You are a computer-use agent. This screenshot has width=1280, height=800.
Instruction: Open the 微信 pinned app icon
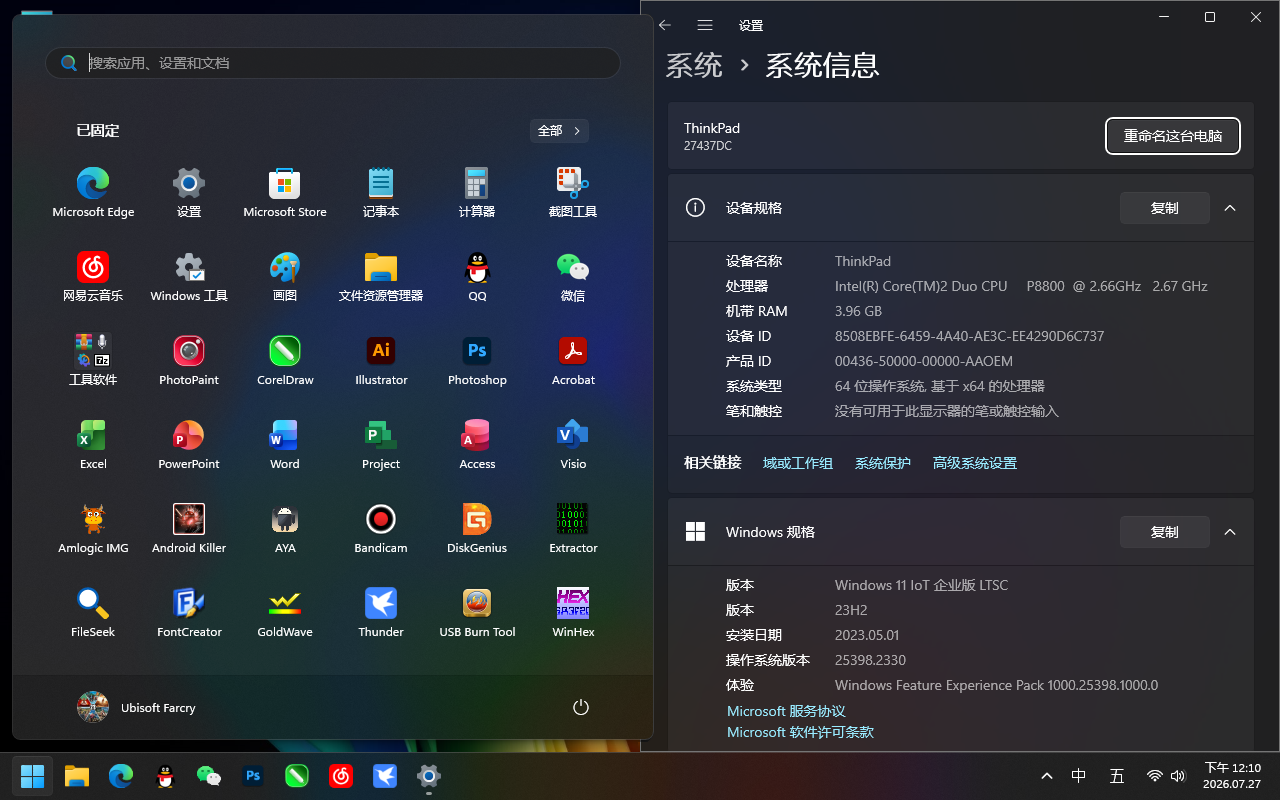click(x=573, y=276)
